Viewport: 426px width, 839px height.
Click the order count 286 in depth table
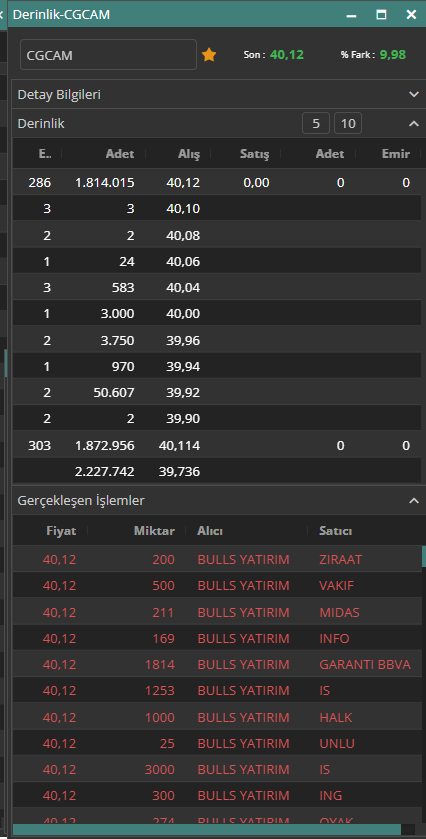pyautogui.click(x=40, y=182)
